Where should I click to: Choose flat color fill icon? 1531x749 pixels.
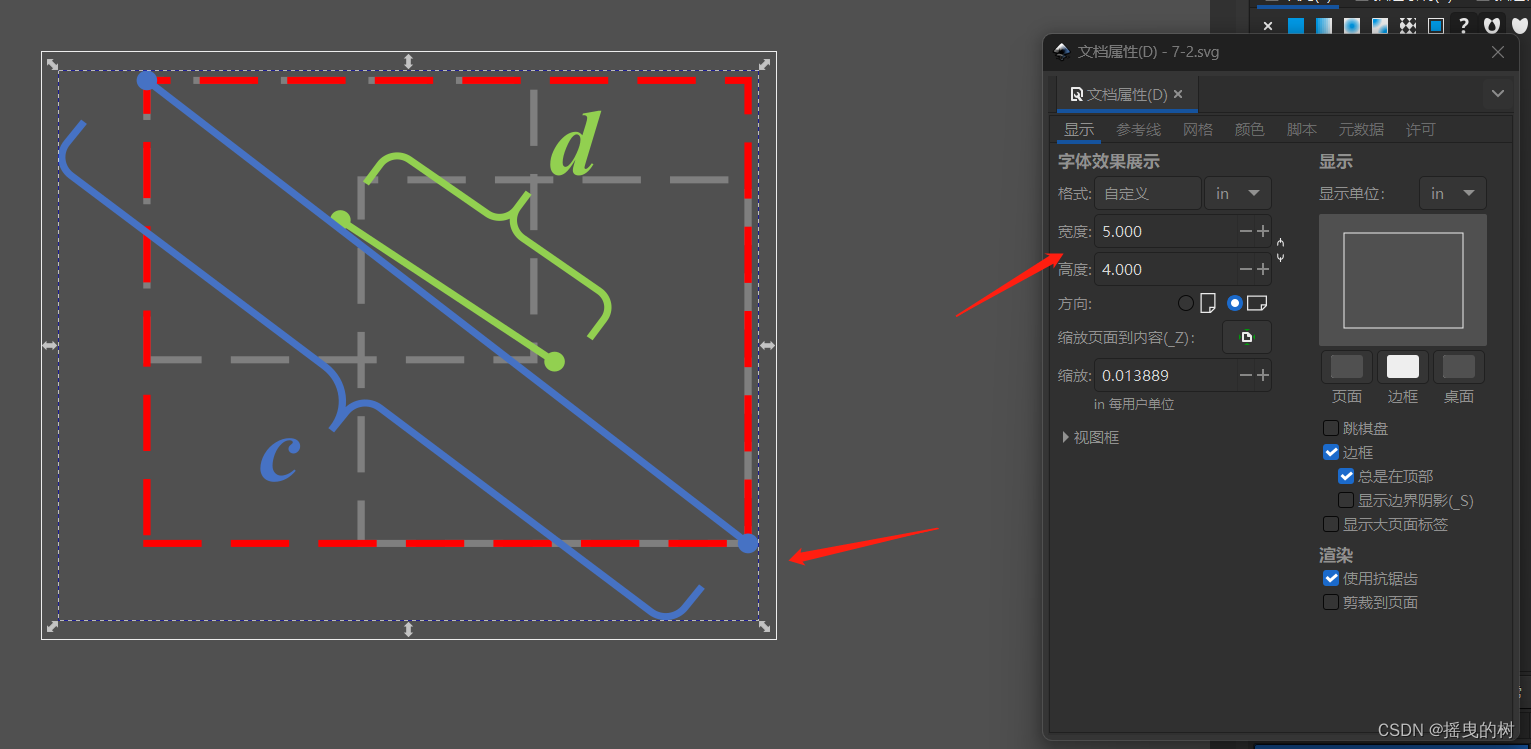(1296, 26)
